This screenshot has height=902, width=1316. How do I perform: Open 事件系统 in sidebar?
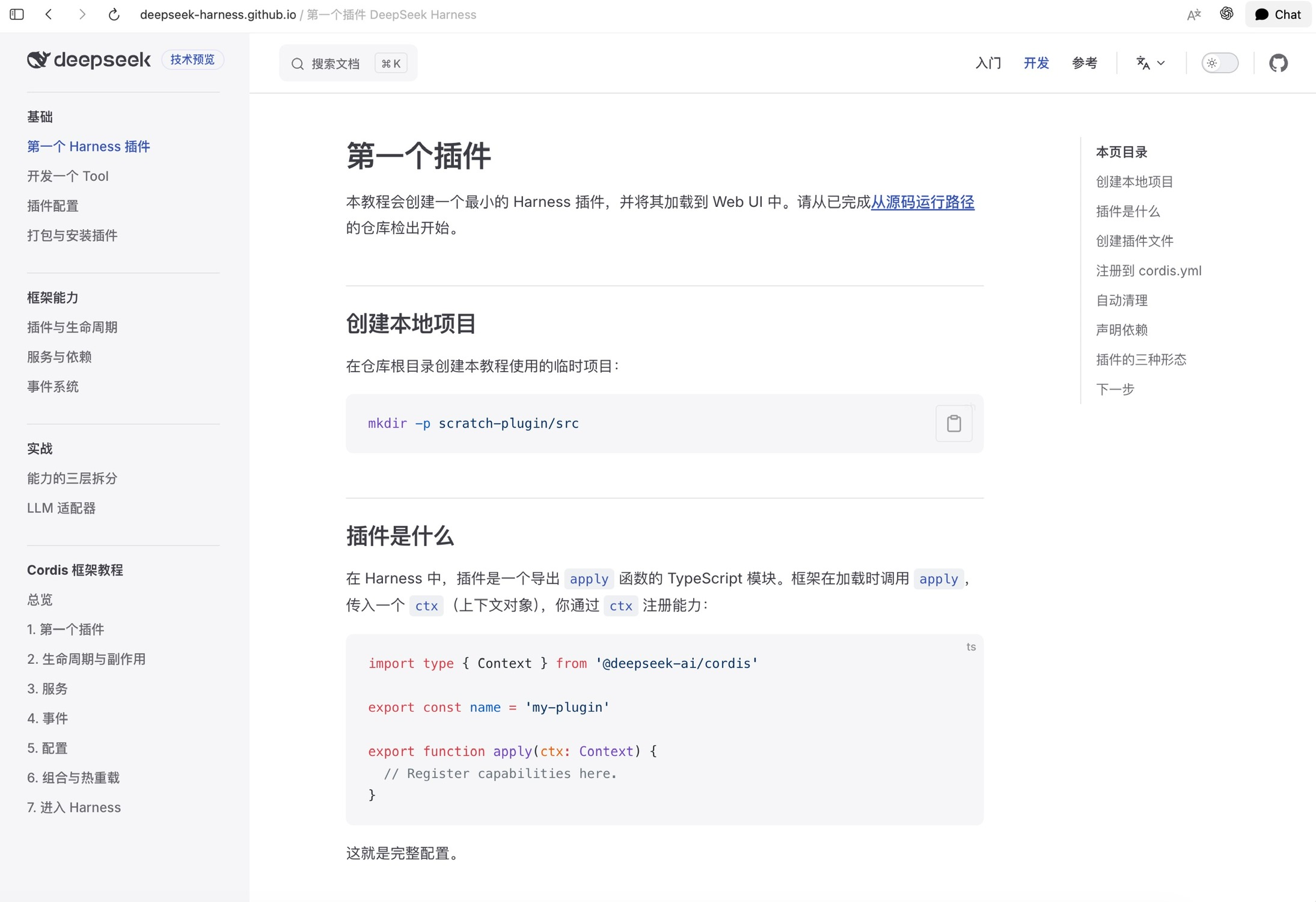53,387
